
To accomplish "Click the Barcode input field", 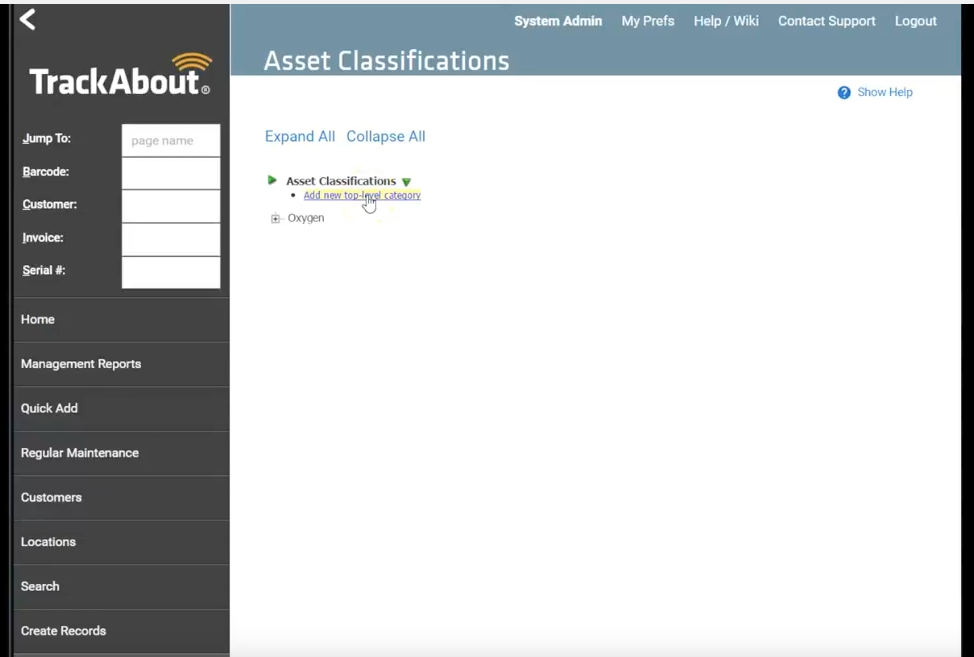I will click(171, 173).
